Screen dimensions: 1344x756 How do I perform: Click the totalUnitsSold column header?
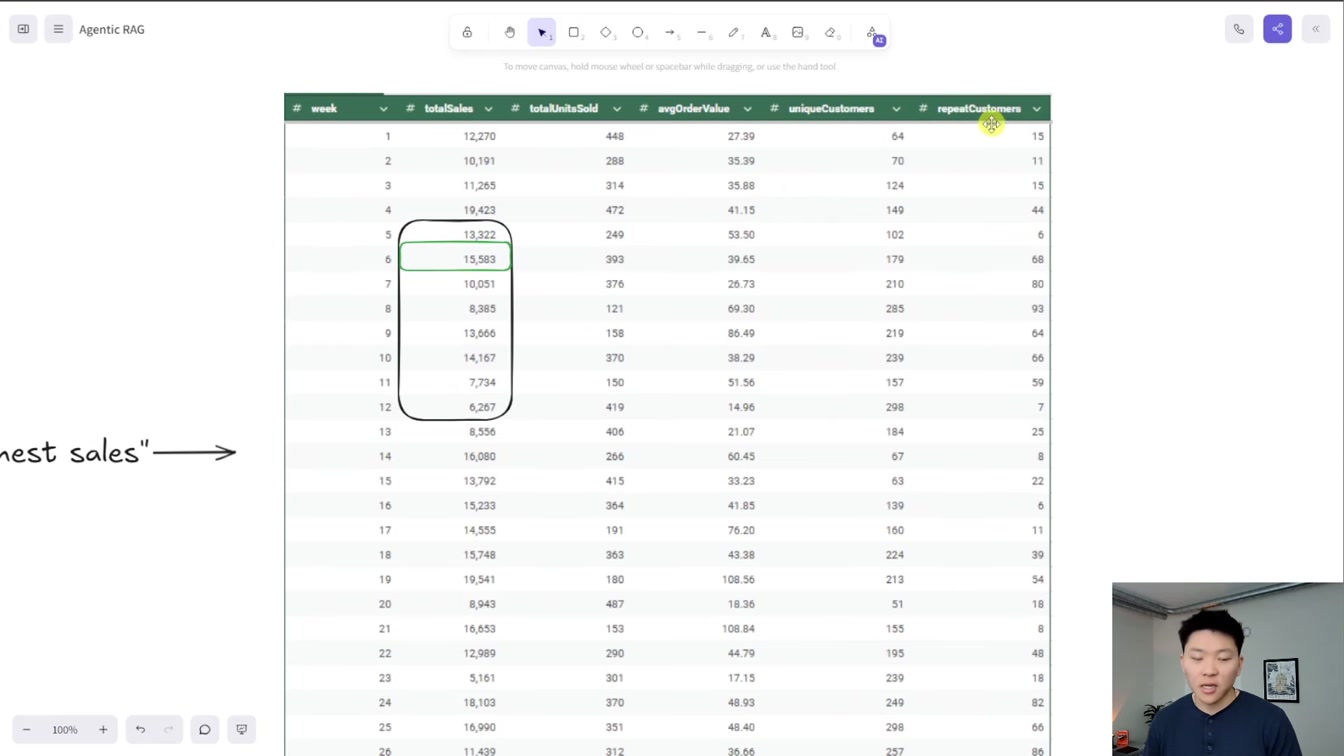click(563, 109)
